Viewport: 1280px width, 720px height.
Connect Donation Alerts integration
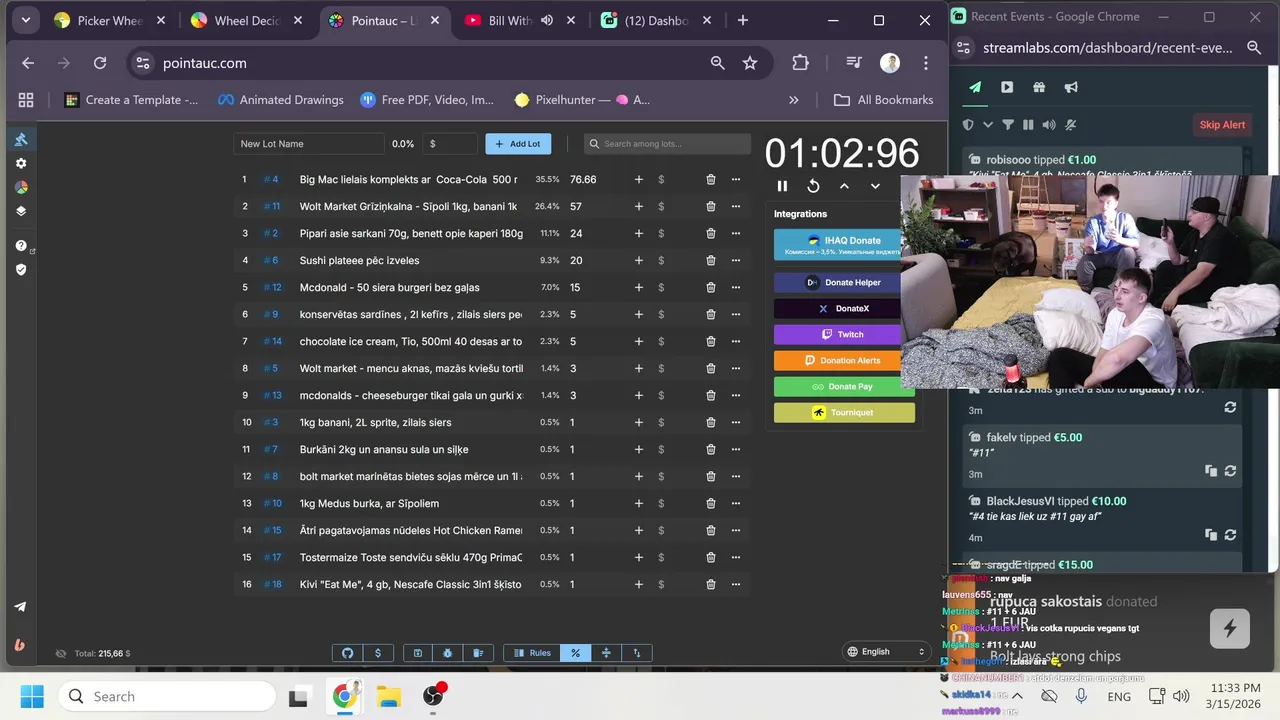(838, 361)
